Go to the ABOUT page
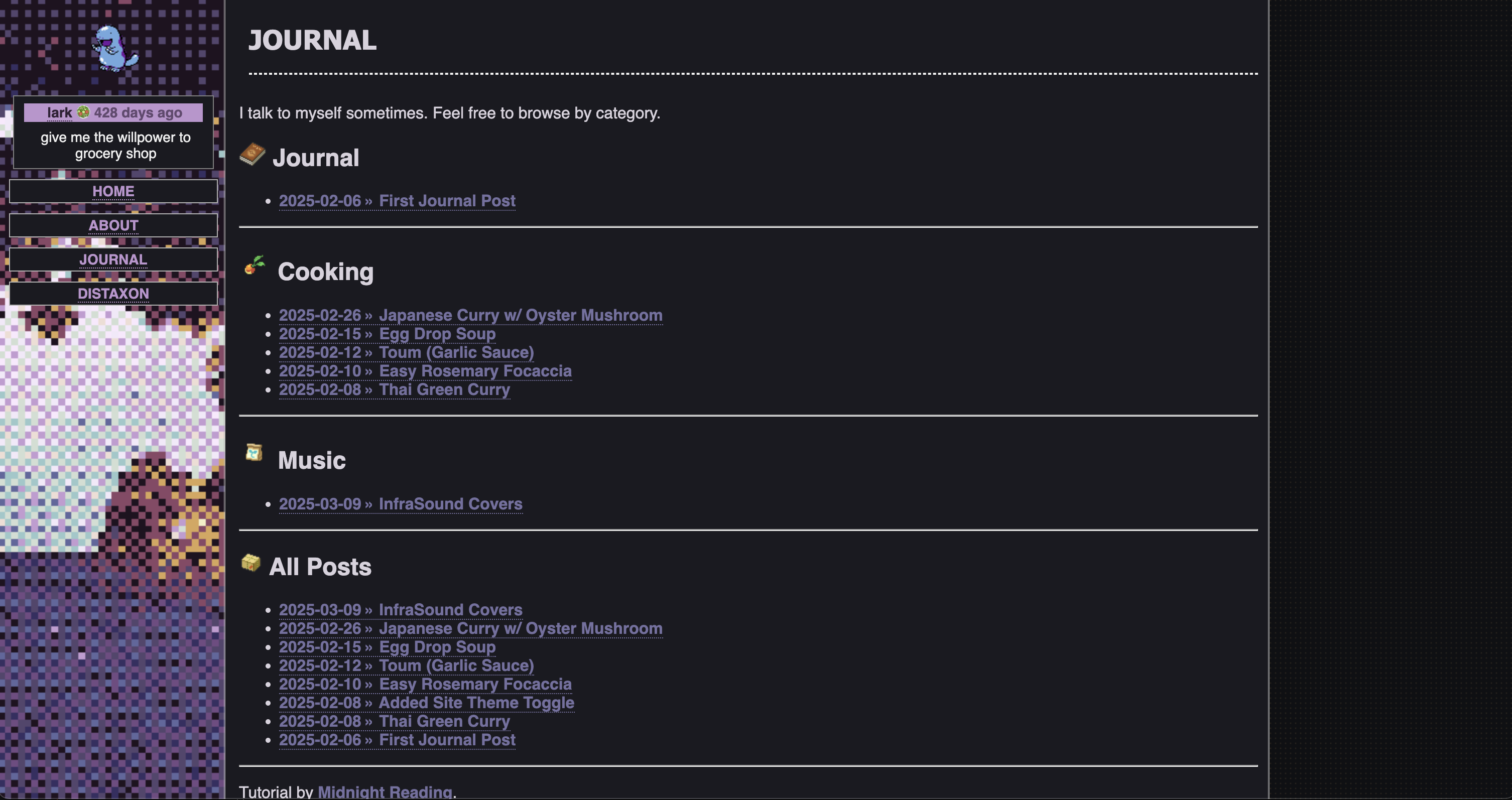This screenshot has height=800, width=1512. click(113, 225)
